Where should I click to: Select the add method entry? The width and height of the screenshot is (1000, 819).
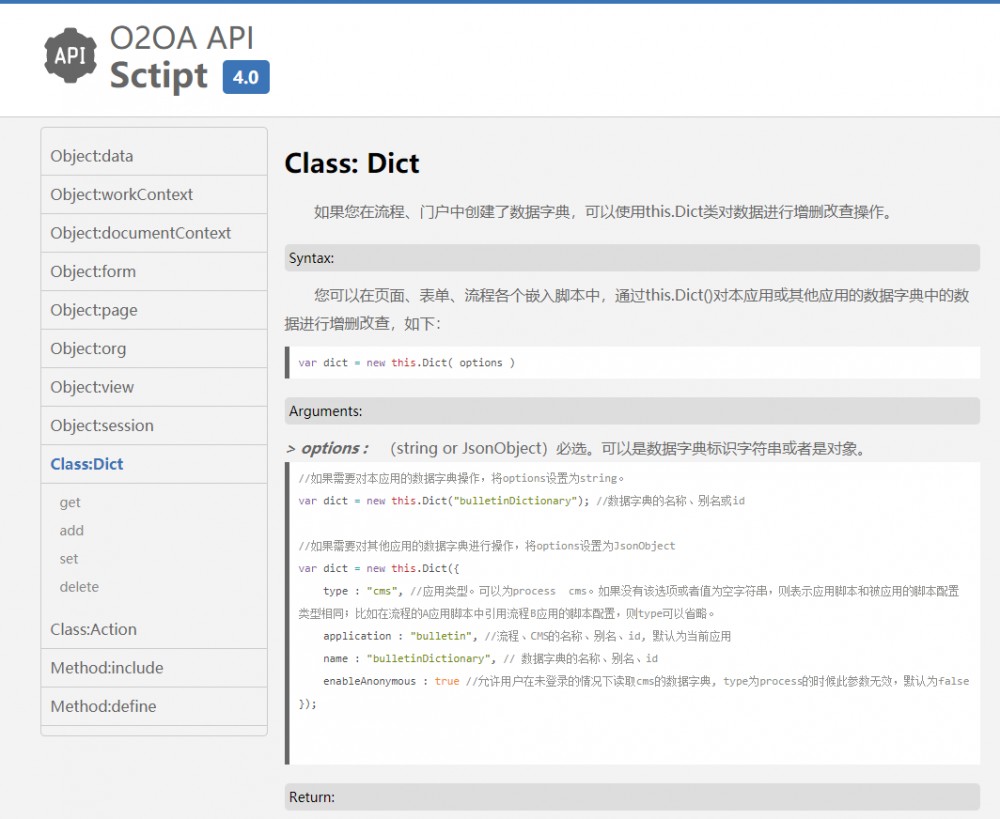tap(70, 531)
